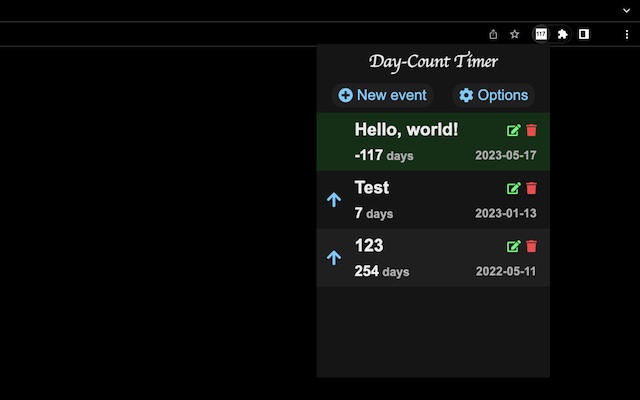This screenshot has width=640, height=400.
Task: Select the Hello, world! event title
Action: tap(406, 129)
